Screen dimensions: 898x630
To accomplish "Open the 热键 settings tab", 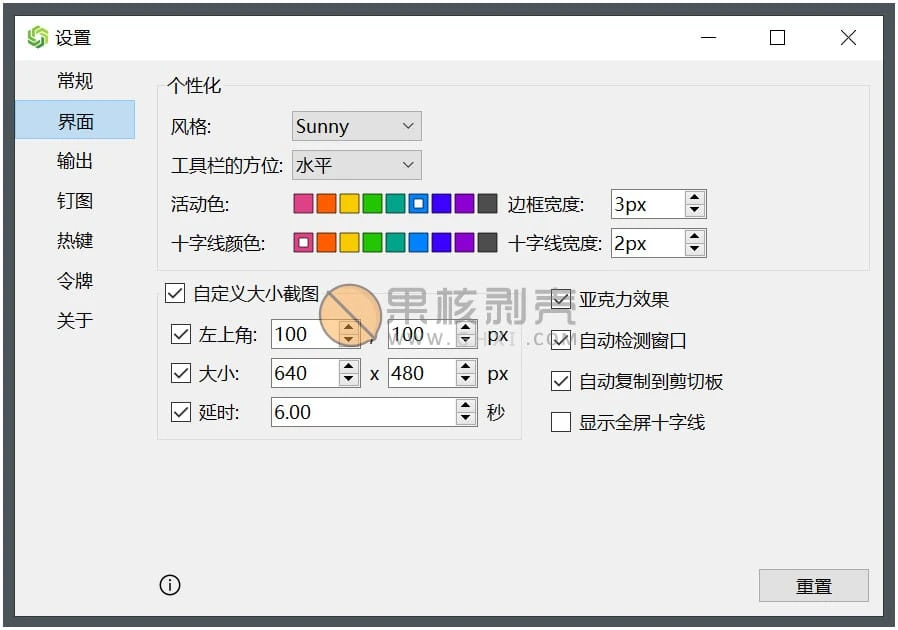I will [75, 241].
